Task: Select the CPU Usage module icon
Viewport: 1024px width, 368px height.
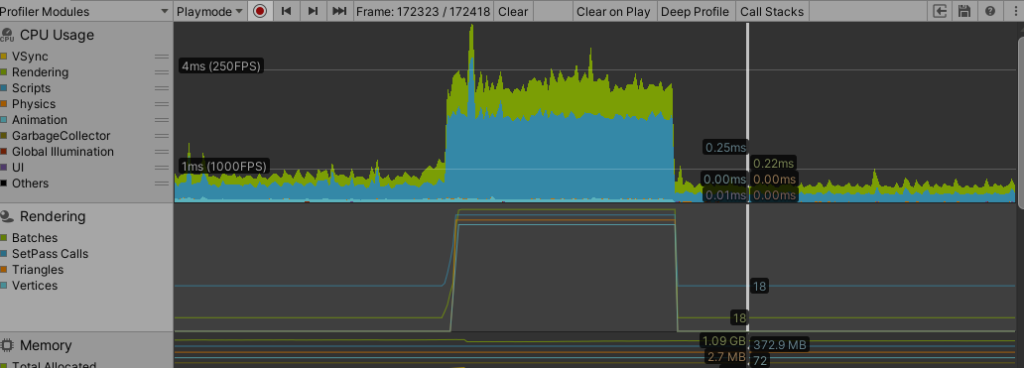Action: pos(8,35)
